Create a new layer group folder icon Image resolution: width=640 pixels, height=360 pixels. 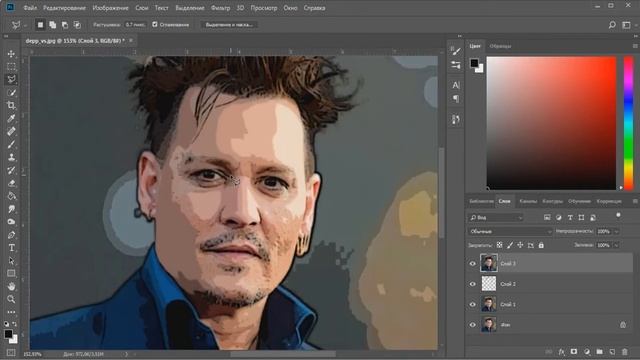pos(599,352)
